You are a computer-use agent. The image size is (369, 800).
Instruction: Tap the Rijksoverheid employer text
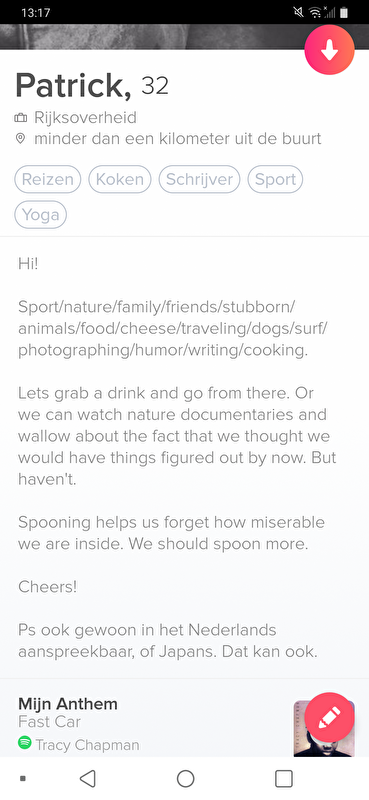[85, 118]
